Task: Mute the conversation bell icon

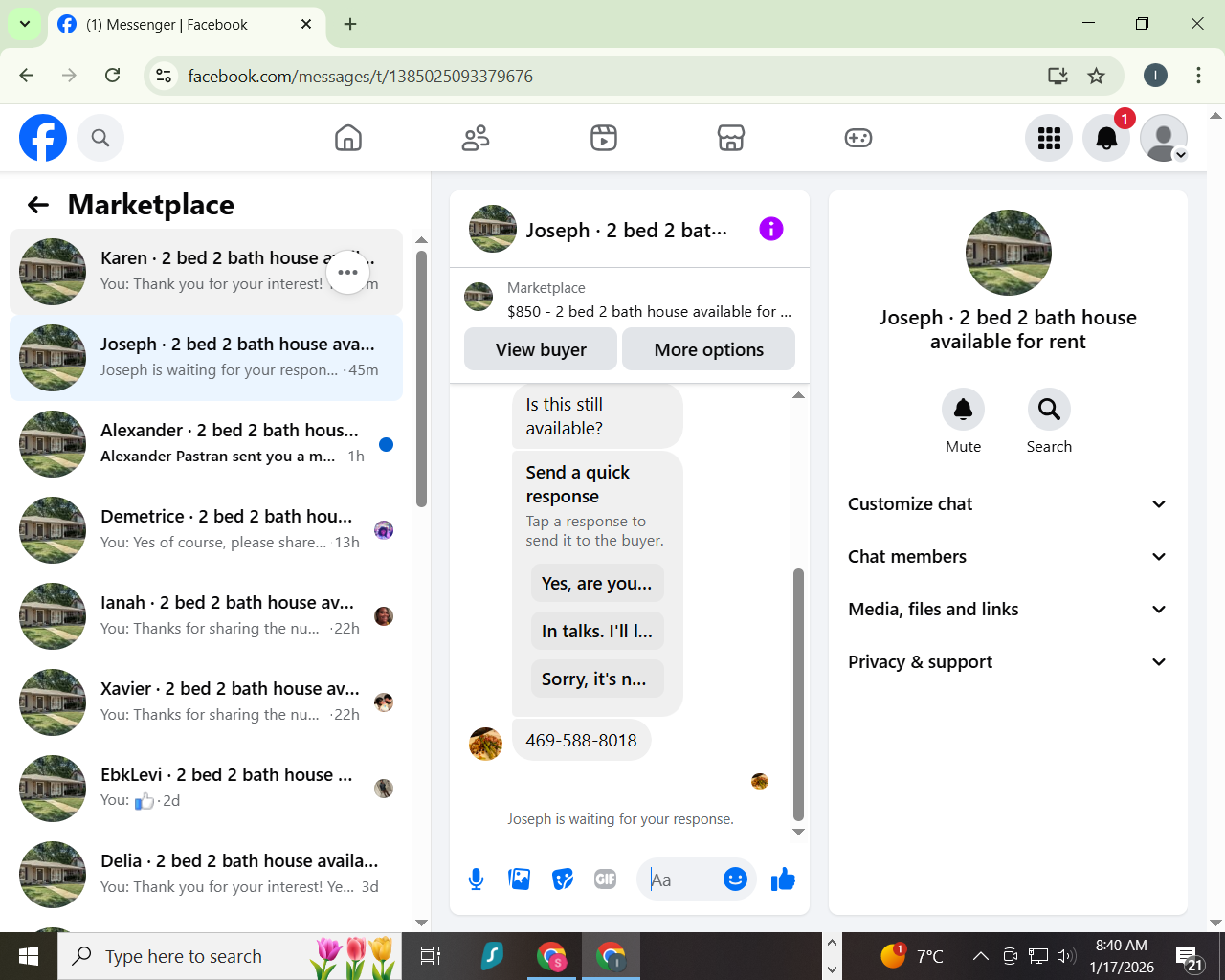Action: click(x=963, y=410)
